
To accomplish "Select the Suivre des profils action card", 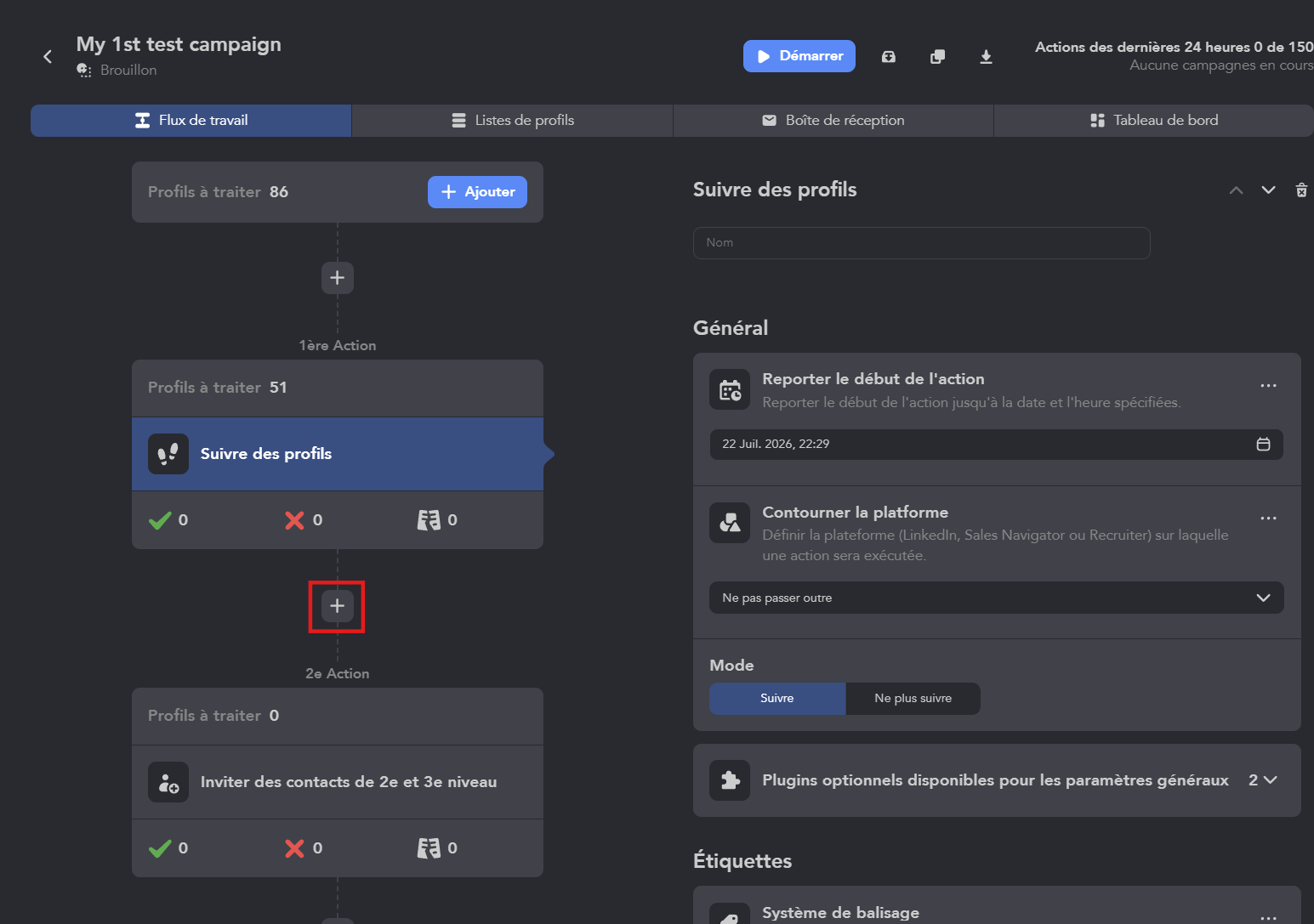I will 338,454.
